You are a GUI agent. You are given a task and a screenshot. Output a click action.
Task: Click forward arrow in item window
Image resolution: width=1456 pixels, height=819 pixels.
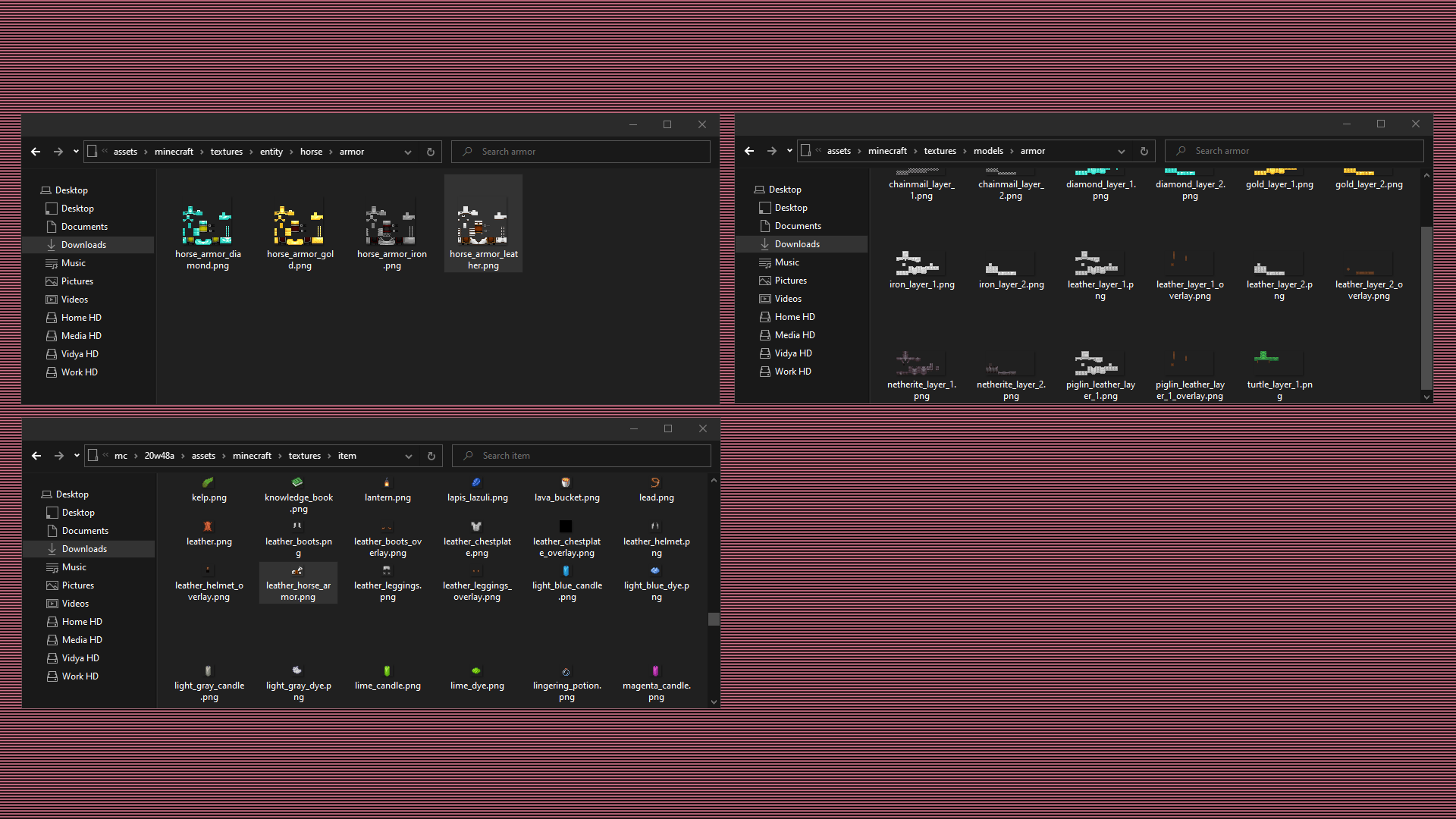coord(59,456)
